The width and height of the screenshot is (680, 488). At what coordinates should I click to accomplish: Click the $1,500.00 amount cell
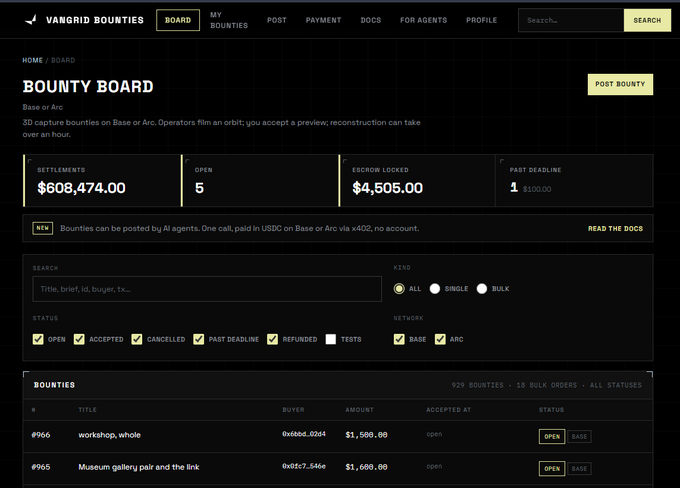point(366,435)
